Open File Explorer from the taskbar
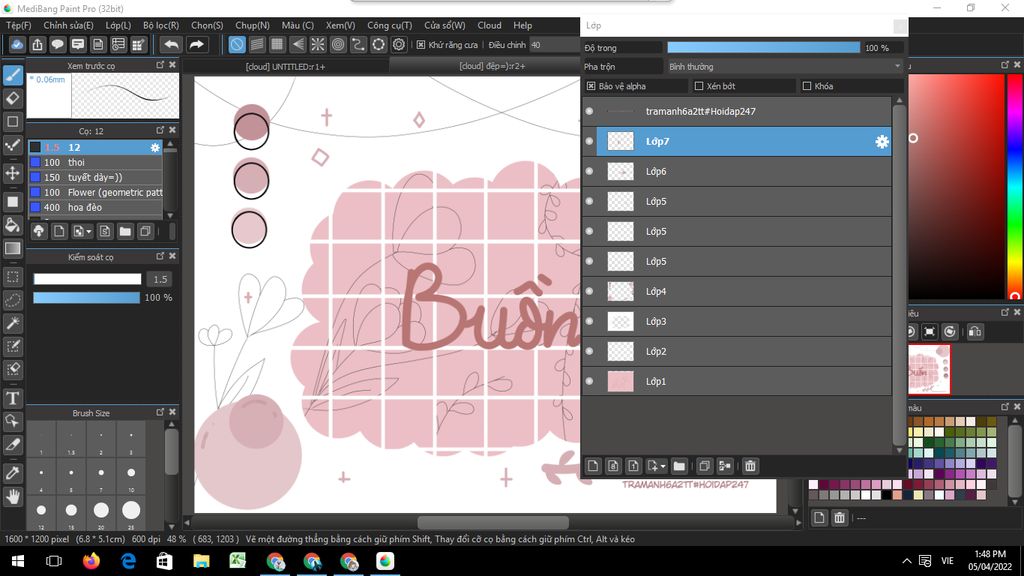Screen dimensions: 1024x576 pyautogui.click(x=201, y=561)
